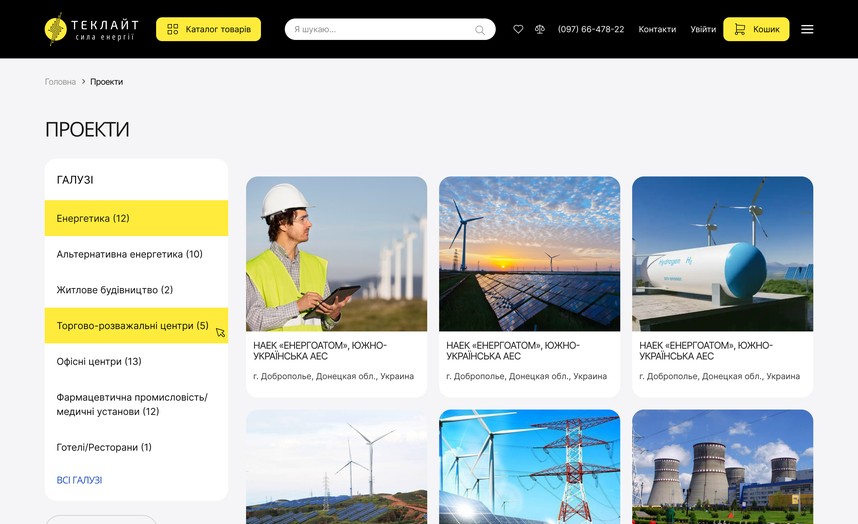Open the sunset solar panels project photo
858x524 pixels.
[x=530, y=254]
